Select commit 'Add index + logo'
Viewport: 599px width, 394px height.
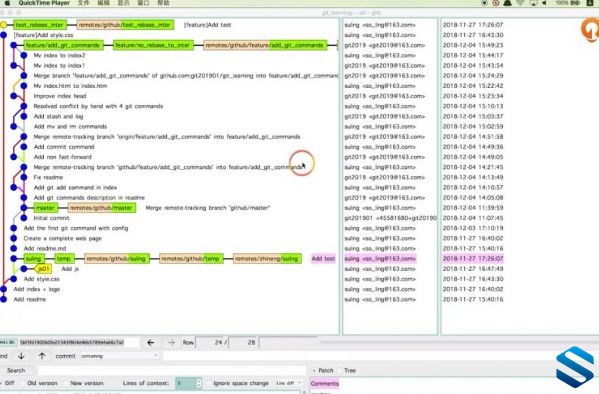click(x=37, y=289)
